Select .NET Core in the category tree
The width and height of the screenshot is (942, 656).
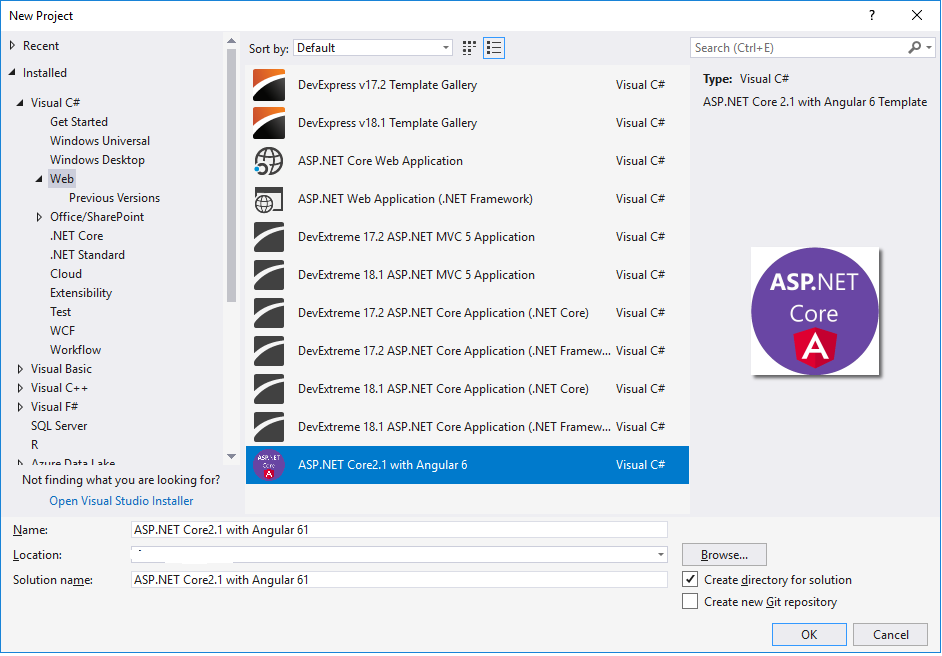tap(77, 236)
